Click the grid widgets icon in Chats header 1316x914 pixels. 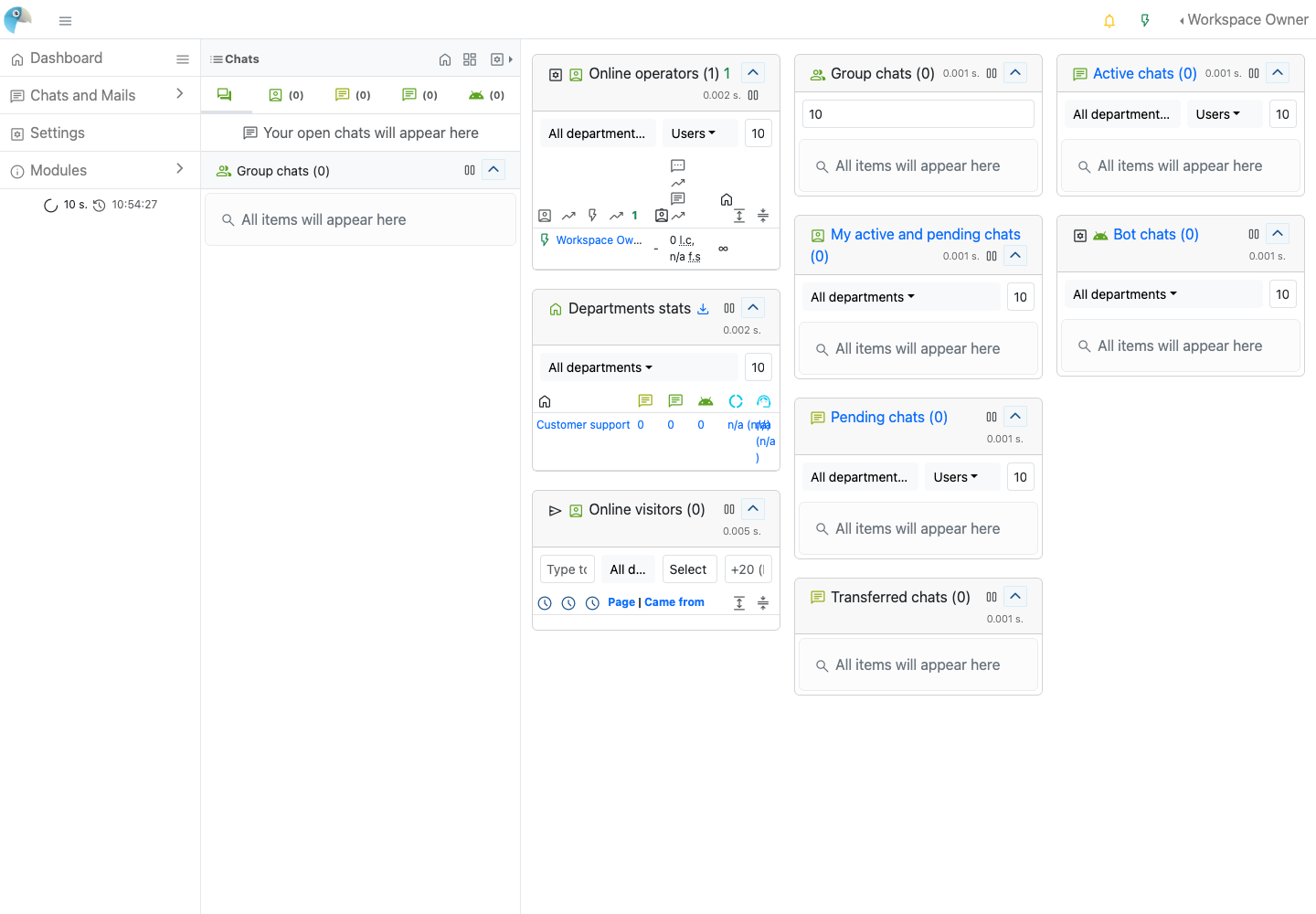[x=470, y=59]
